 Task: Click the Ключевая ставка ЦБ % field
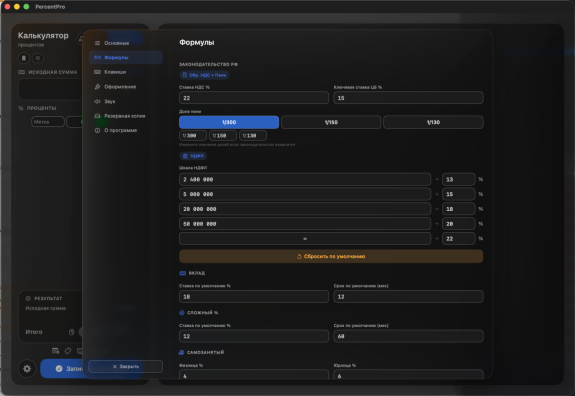pos(408,98)
